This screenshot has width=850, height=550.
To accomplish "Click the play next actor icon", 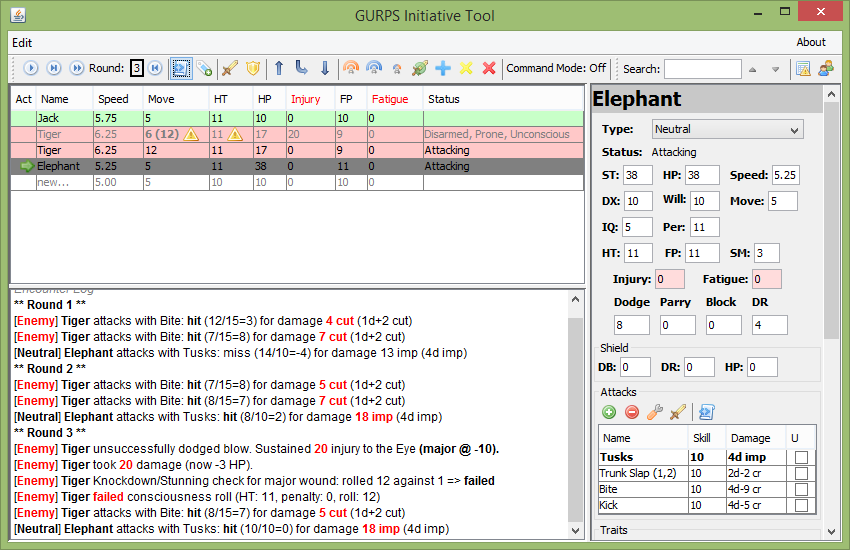I will pos(30,68).
